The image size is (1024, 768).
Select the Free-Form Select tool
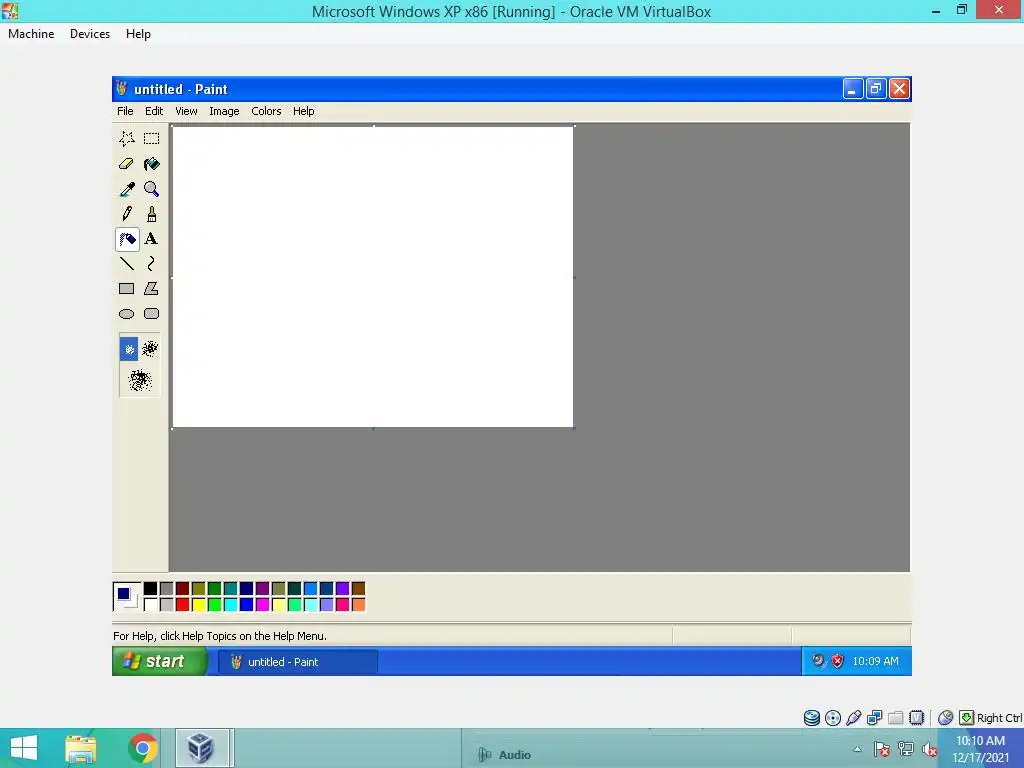127,138
